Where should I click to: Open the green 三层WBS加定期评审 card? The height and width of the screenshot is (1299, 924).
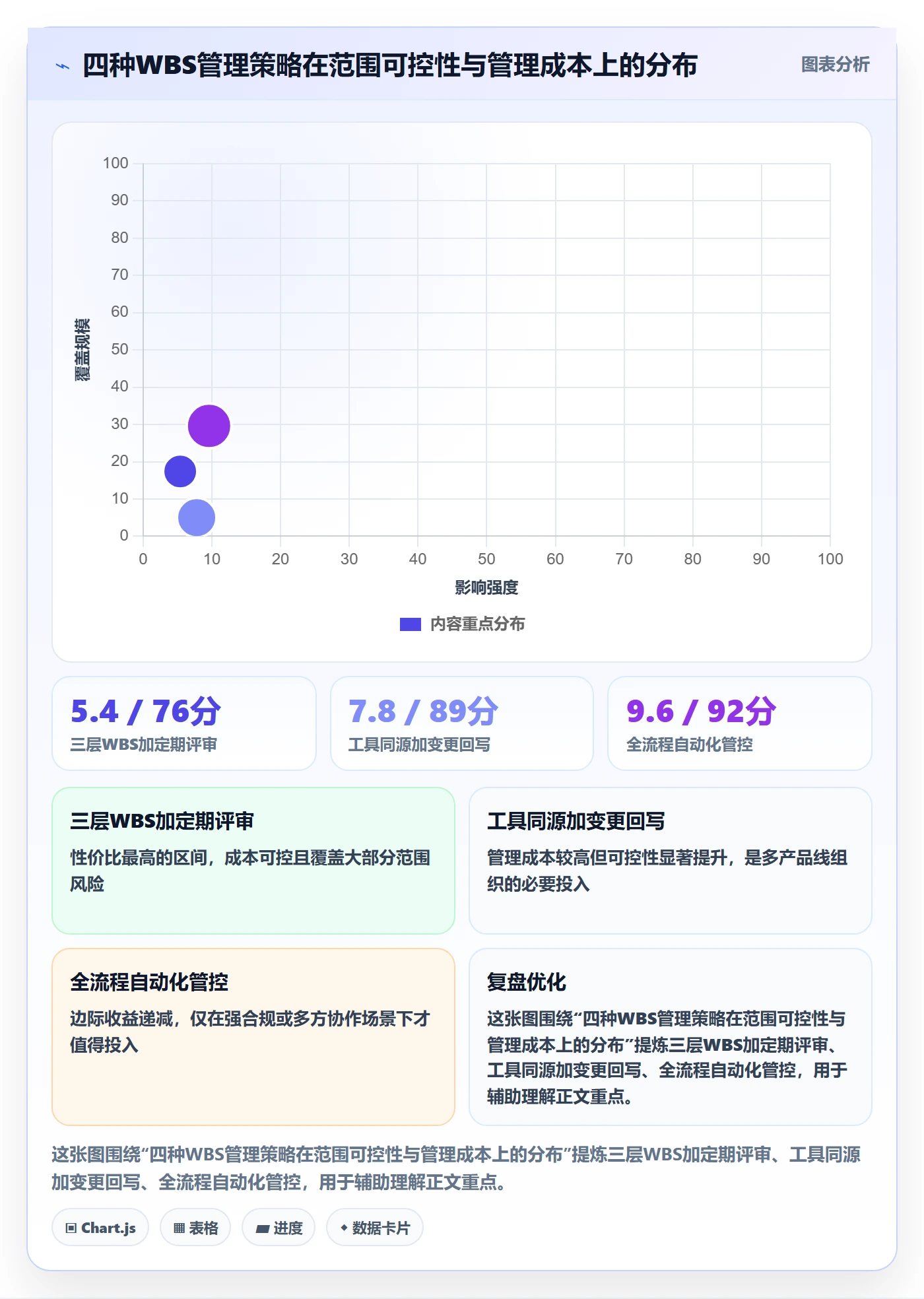coord(253,861)
